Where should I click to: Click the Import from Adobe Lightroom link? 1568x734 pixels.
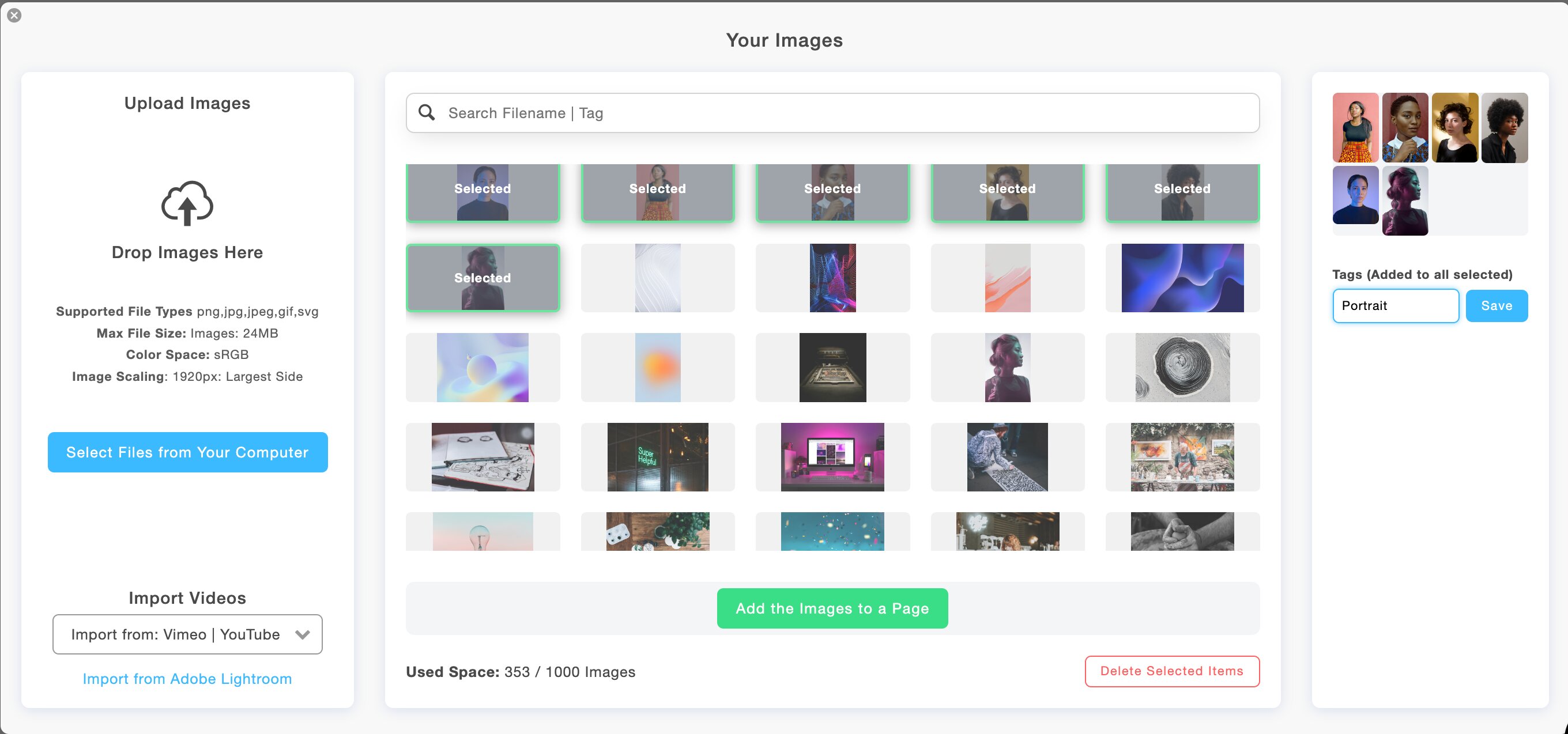pyautogui.click(x=187, y=679)
